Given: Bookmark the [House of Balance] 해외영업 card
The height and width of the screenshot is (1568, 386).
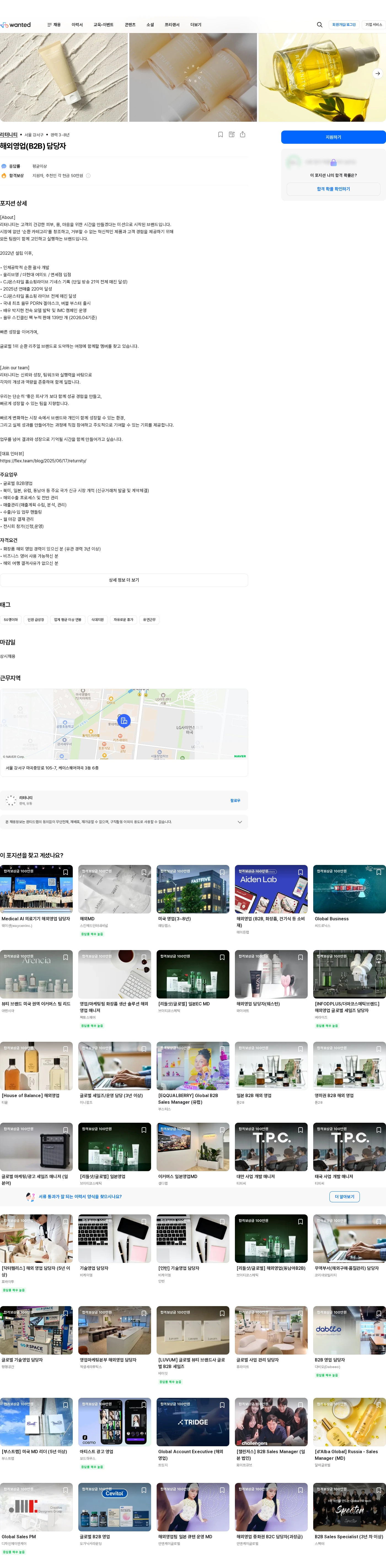Looking at the screenshot, I should 66,1049.
